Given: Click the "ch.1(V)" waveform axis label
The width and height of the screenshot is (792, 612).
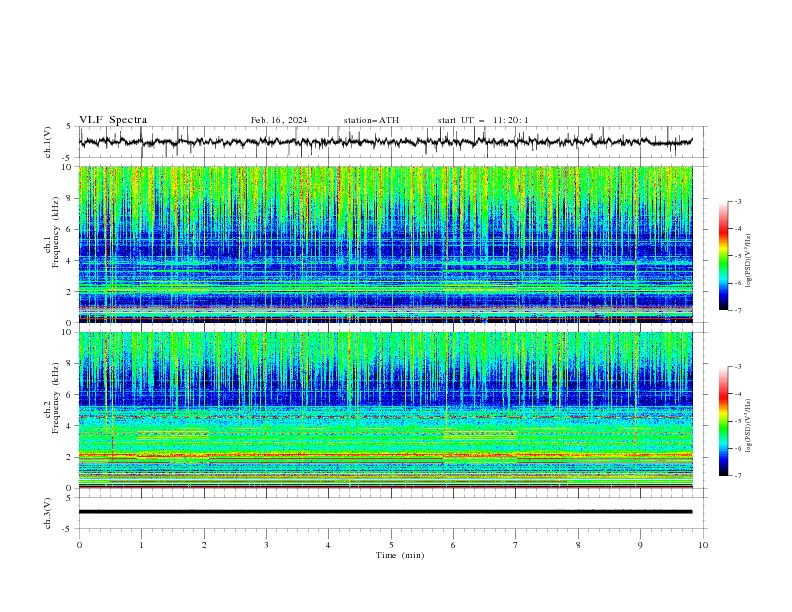Looking at the screenshot, I should point(48,142).
